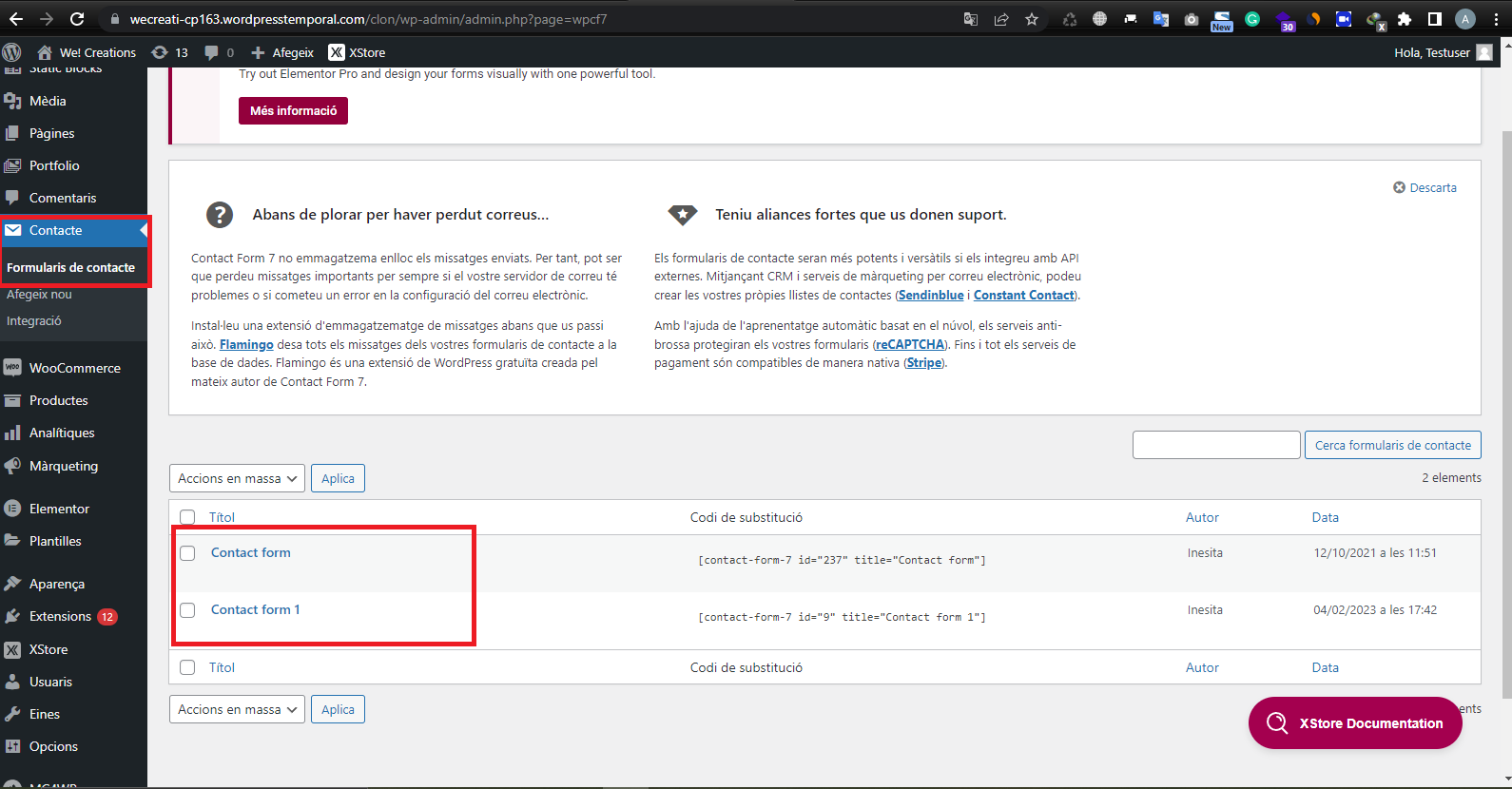The width and height of the screenshot is (1512, 789).
Task: Dismiss the notice with Descarta
Action: pos(1425,187)
